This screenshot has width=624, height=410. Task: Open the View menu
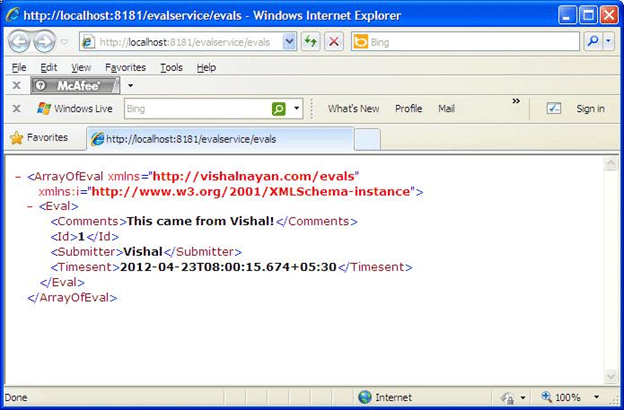coord(81,68)
